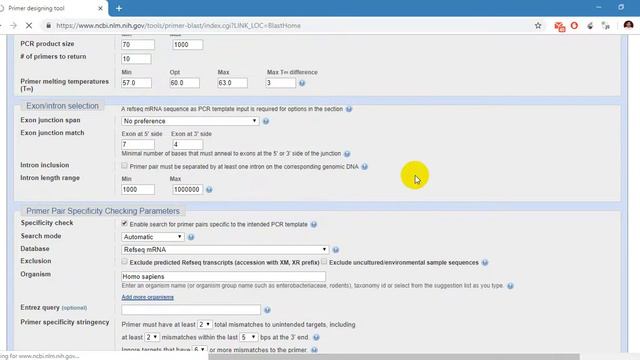Open help for Specificity check option

point(313,224)
